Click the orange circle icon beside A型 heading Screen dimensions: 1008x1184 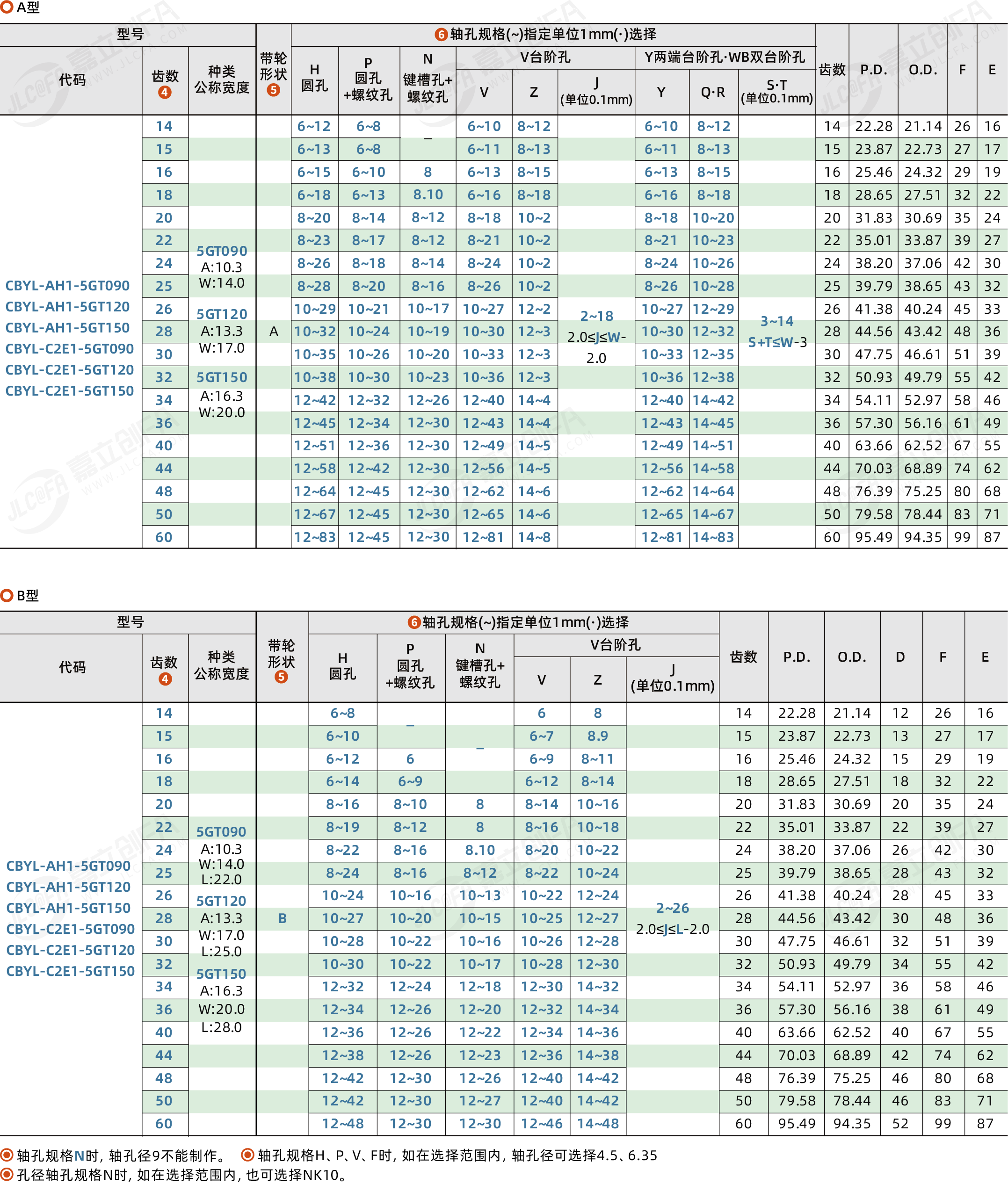pos(7,7)
